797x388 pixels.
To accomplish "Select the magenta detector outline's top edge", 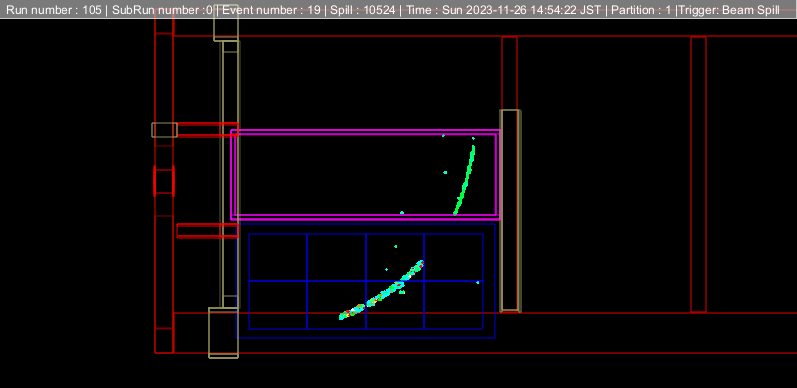I will (x=365, y=132).
